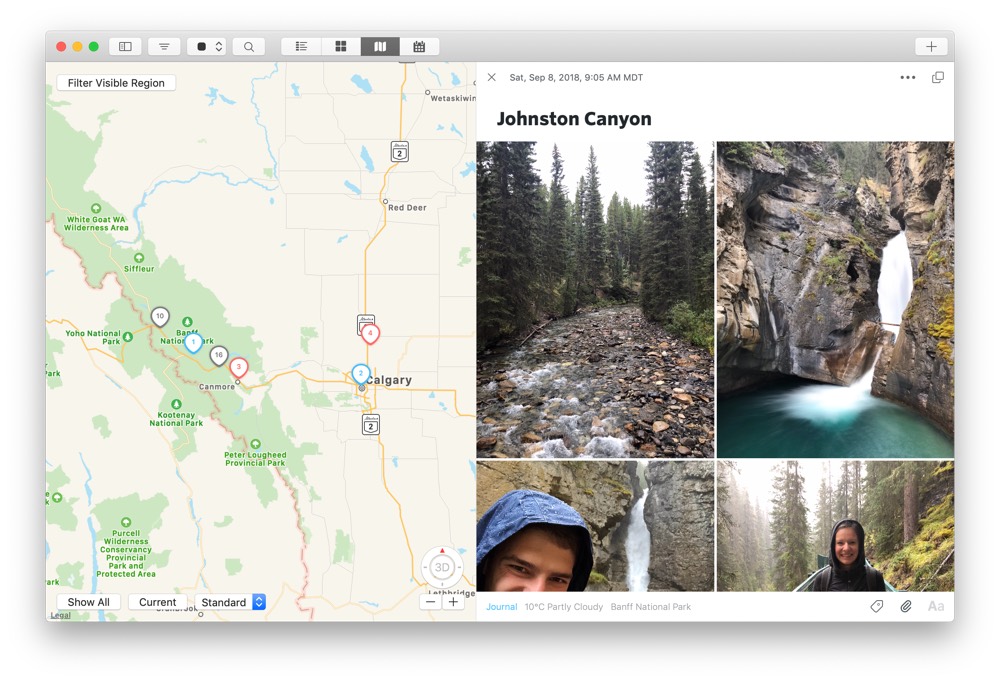Open the Standard map type dropdown
The image size is (1000, 682).
pos(230,602)
